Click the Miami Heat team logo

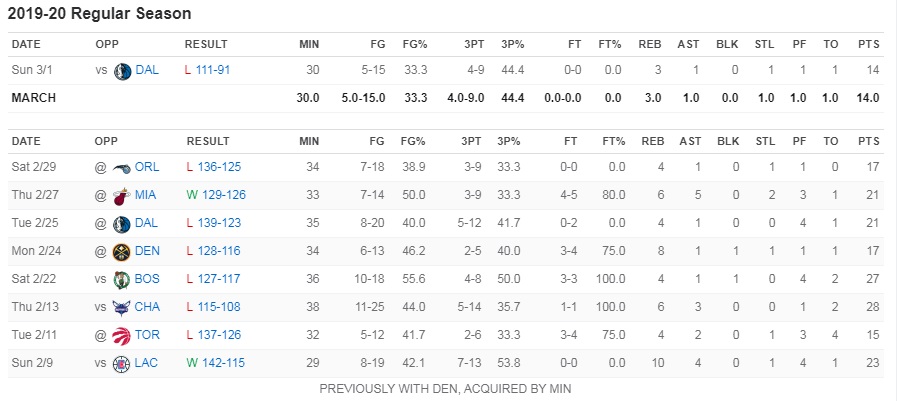(120, 196)
